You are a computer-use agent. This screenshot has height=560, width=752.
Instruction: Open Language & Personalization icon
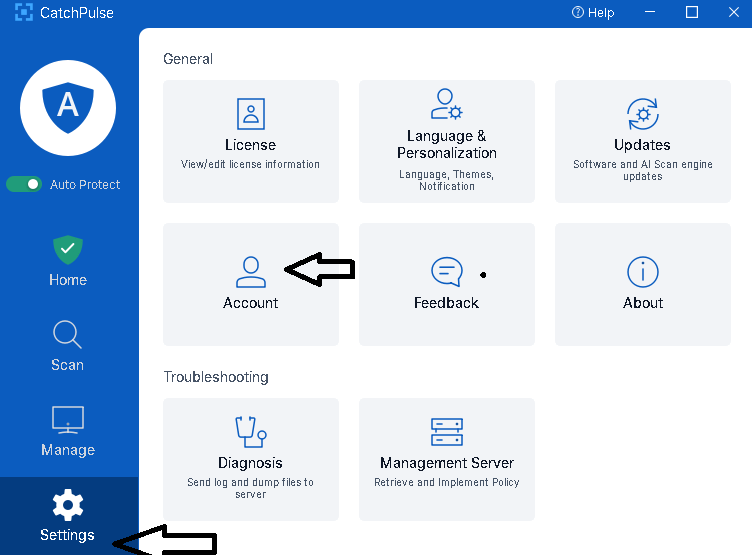[x=446, y=105]
